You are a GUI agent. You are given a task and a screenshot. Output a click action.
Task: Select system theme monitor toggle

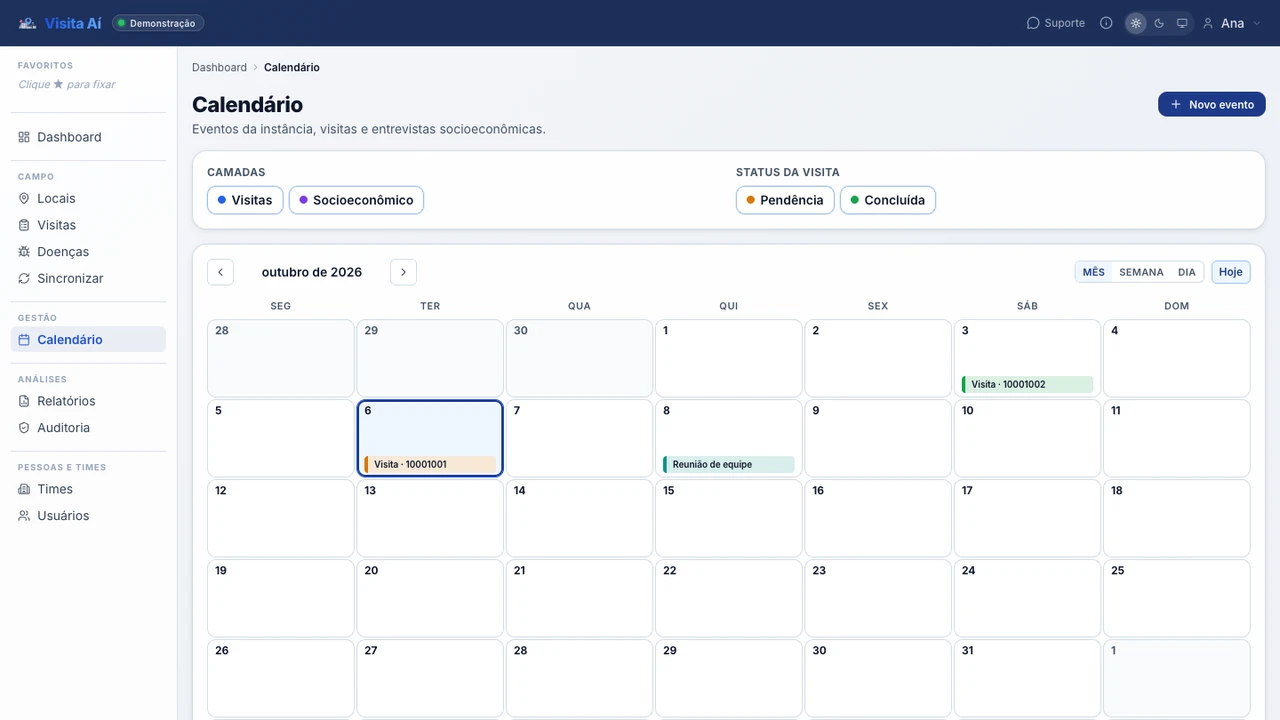tap(1182, 23)
